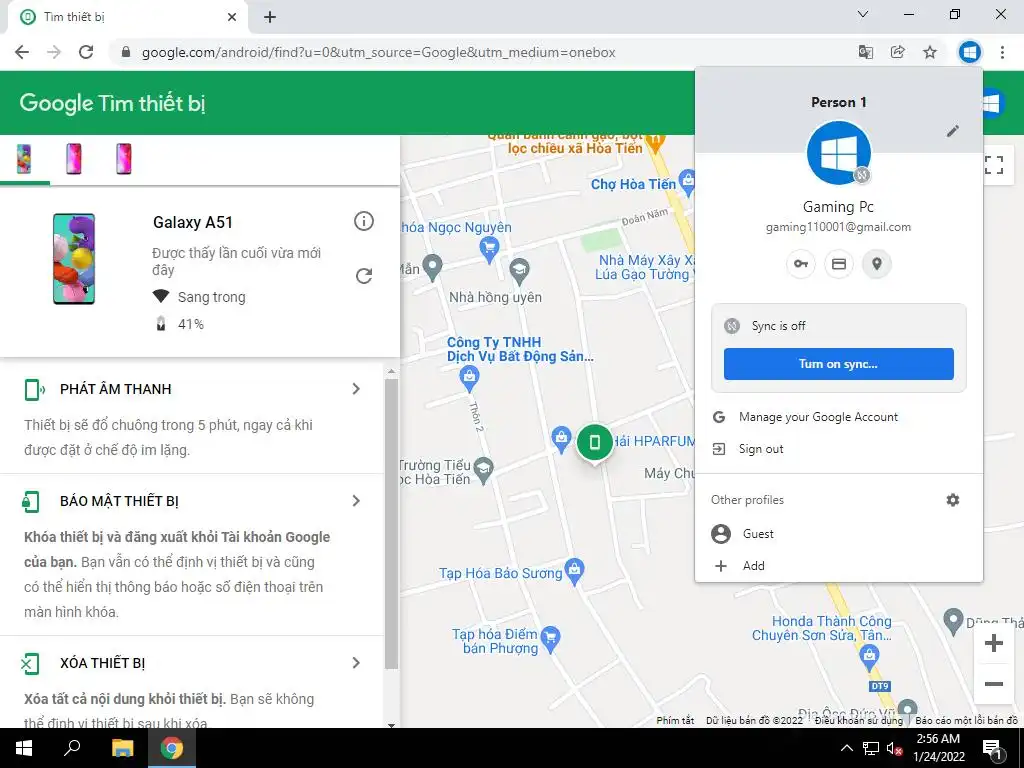Click muted volume icon in tray

[895, 748]
